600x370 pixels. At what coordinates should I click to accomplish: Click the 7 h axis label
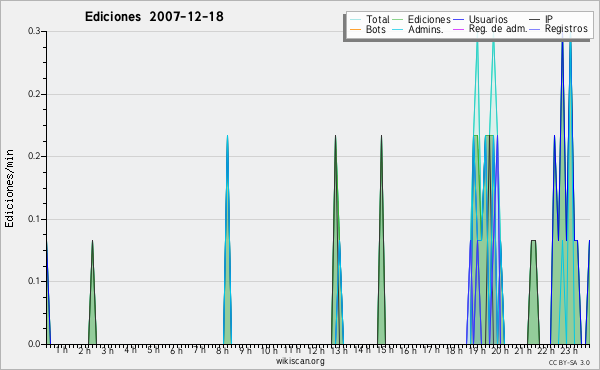point(199,350)
